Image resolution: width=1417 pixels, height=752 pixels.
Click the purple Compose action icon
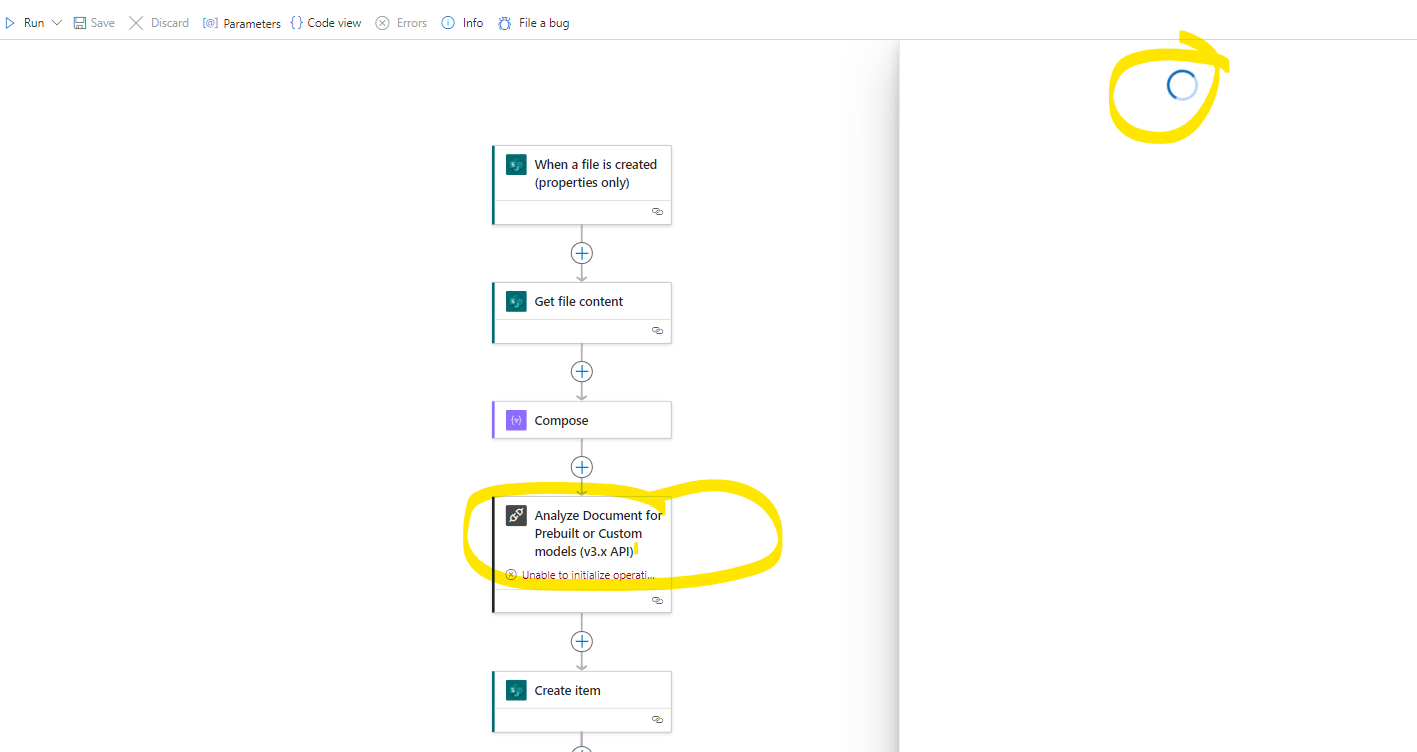[x=515, y=420]
